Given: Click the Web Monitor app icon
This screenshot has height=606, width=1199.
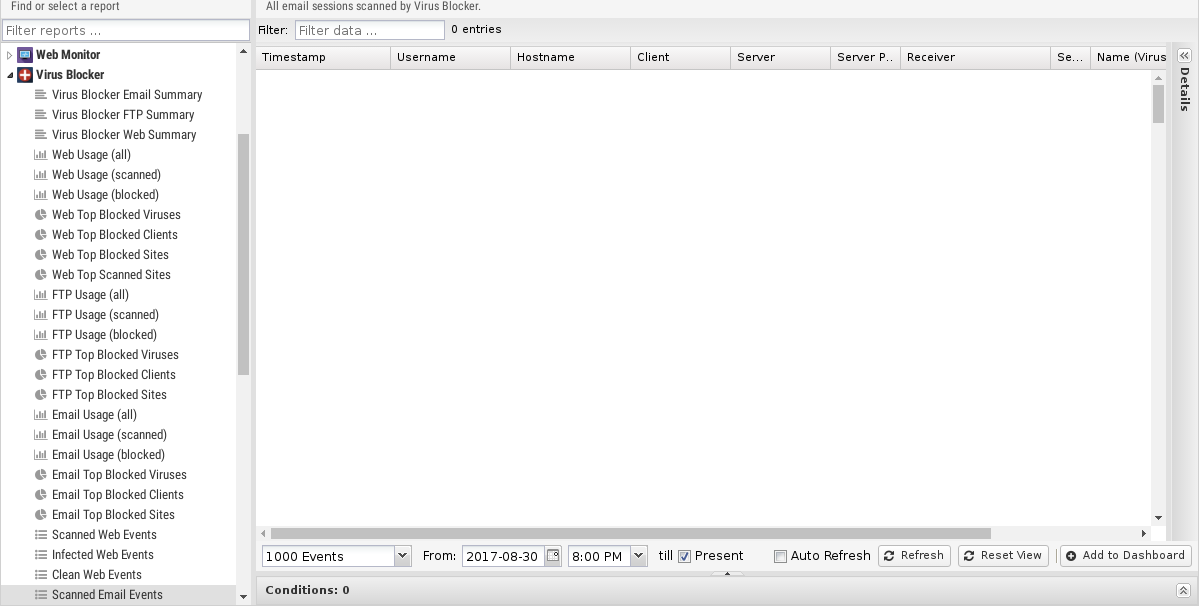Looking at the screenshot, I should point(25,55).
